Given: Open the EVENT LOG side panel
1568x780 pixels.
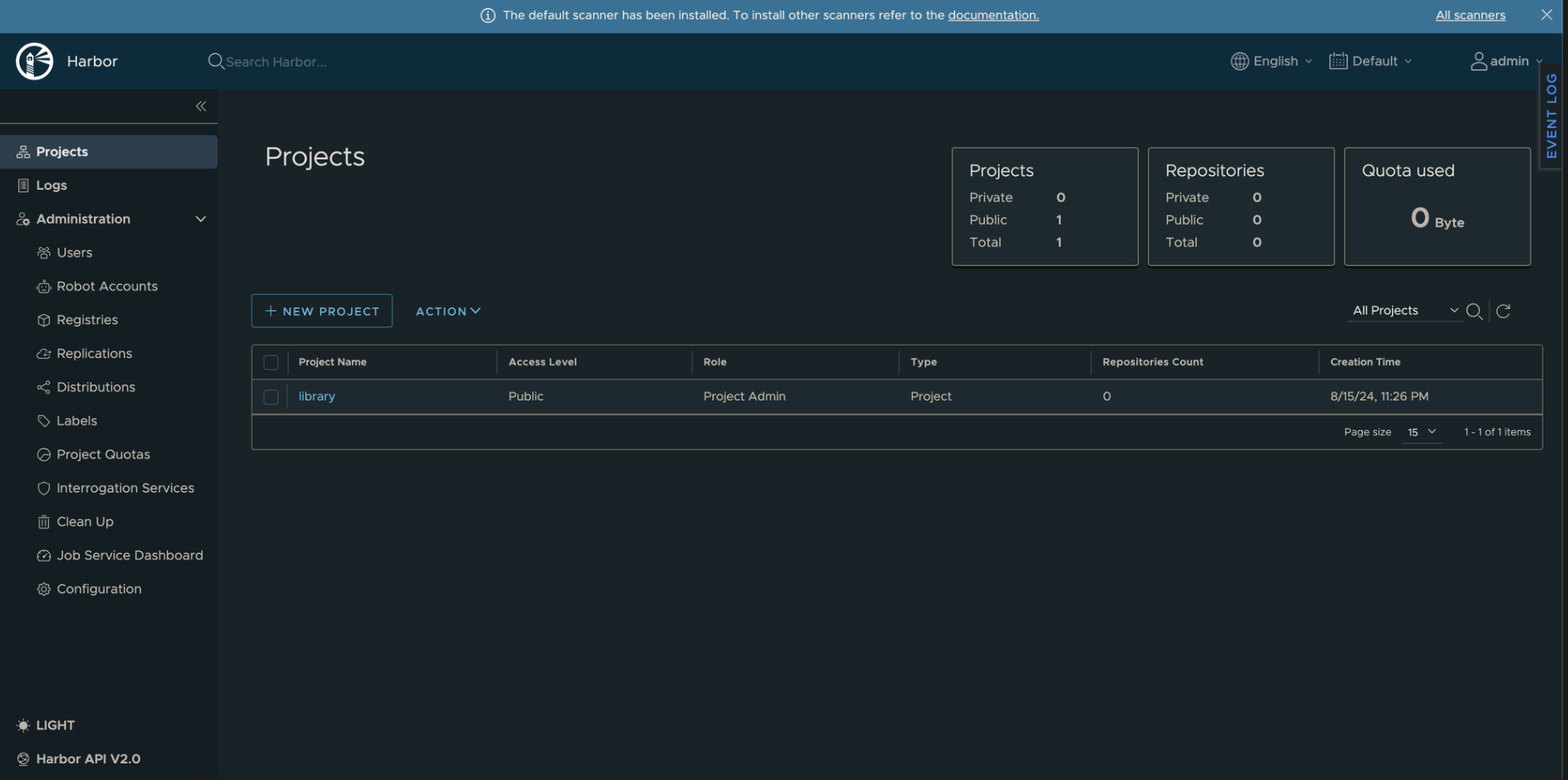Looking at the screenshot, I should 1551,116.
